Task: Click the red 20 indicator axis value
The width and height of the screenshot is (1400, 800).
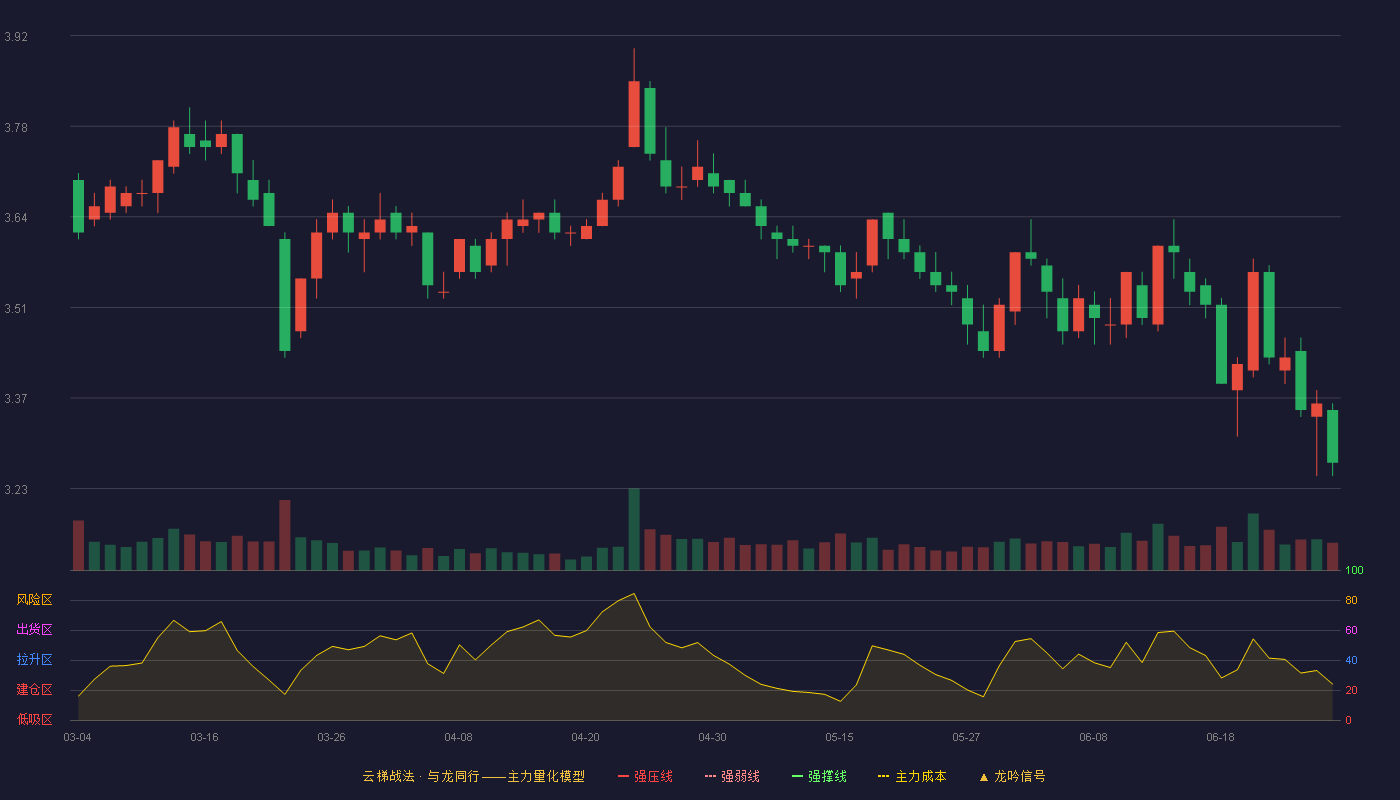Action: coord(1351,690)
